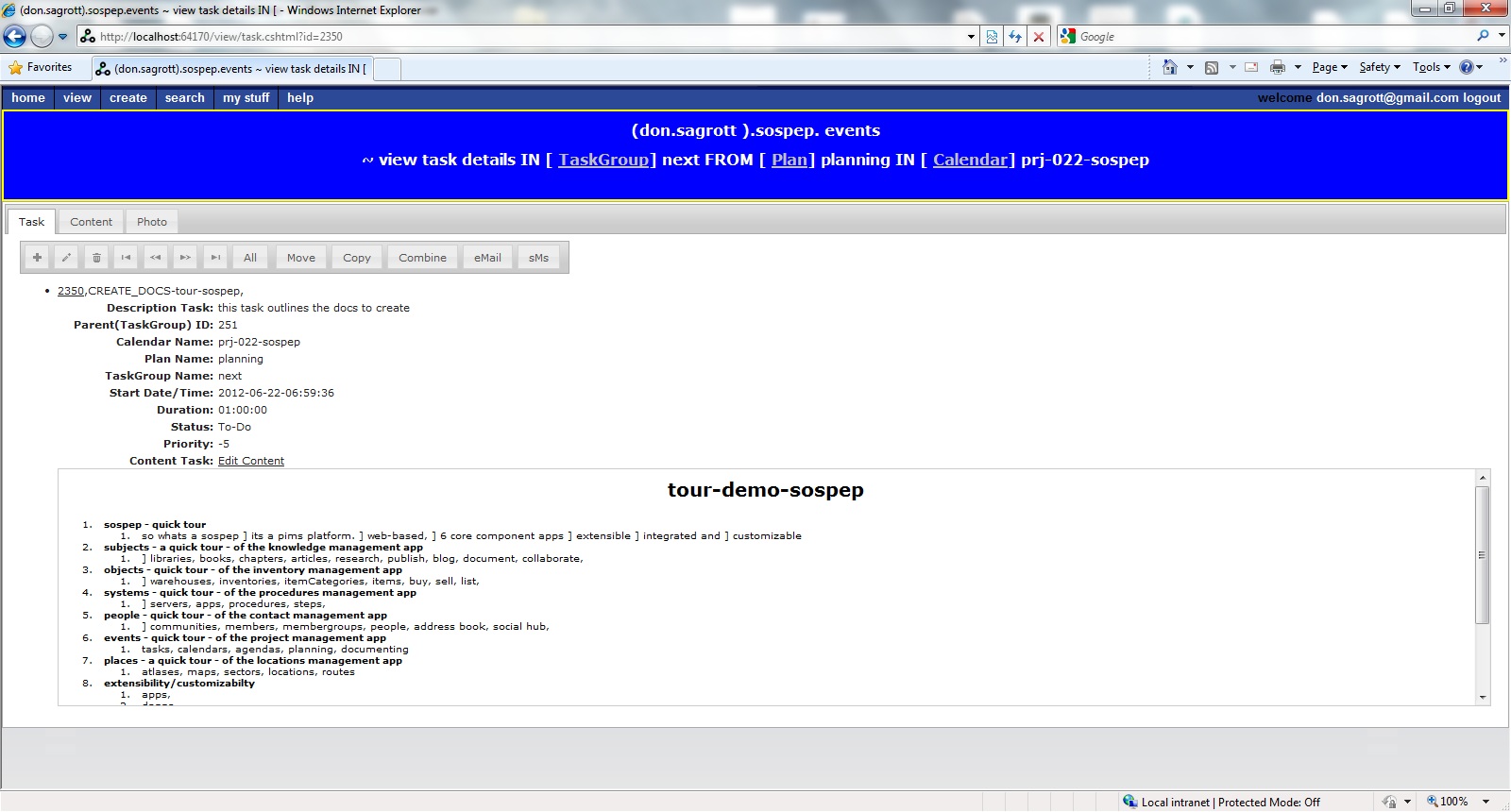
Task: Open the home menu item
Action: (28, 97)
